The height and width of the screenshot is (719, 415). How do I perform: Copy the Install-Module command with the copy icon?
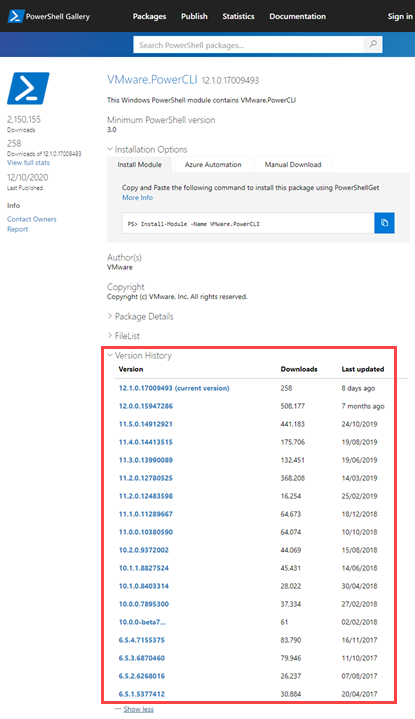click(384, 223)
